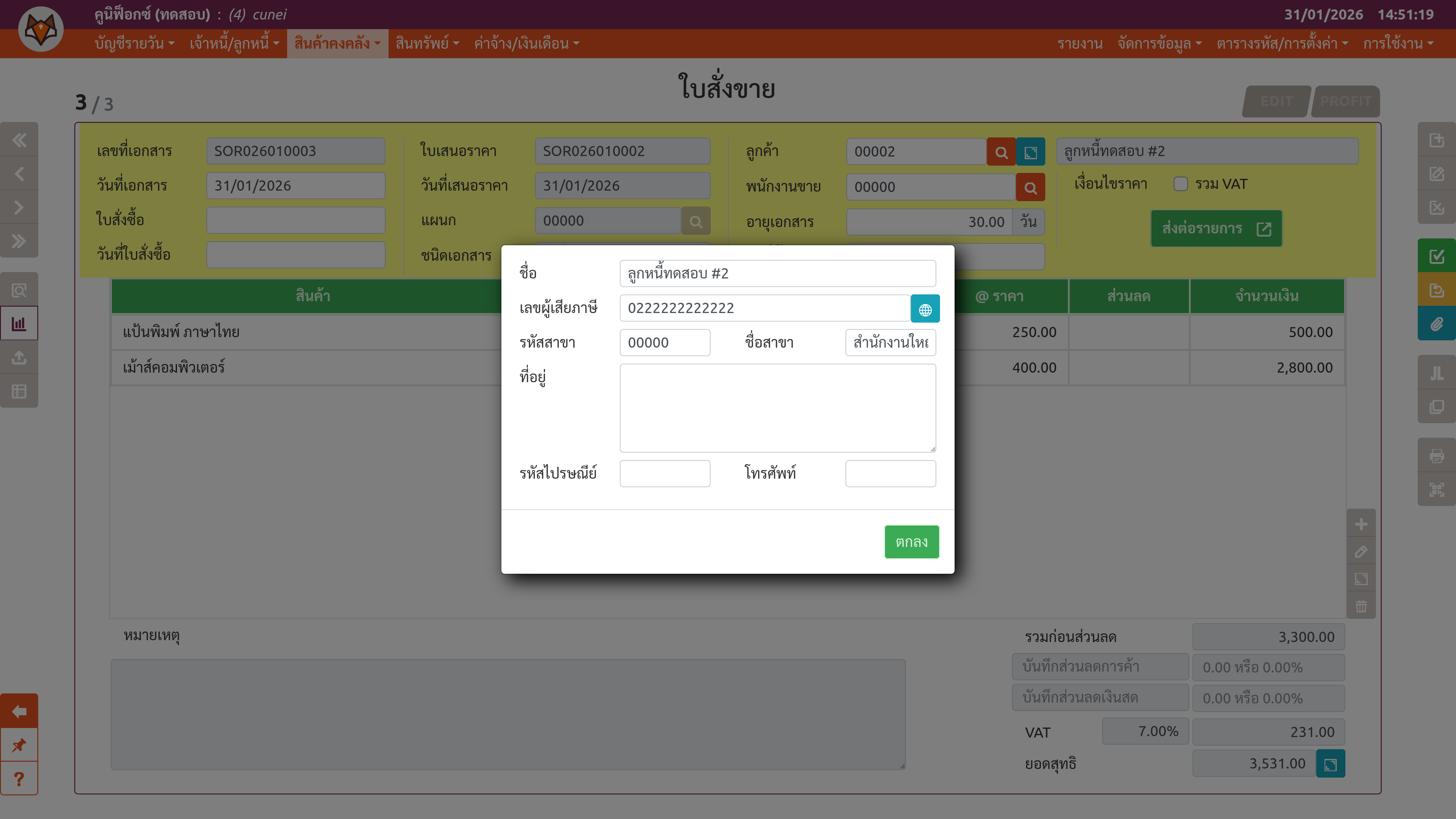Click the printer icon in right sidebar
The height and width of the screenshot is (819, 1456).
[1436, 455]
